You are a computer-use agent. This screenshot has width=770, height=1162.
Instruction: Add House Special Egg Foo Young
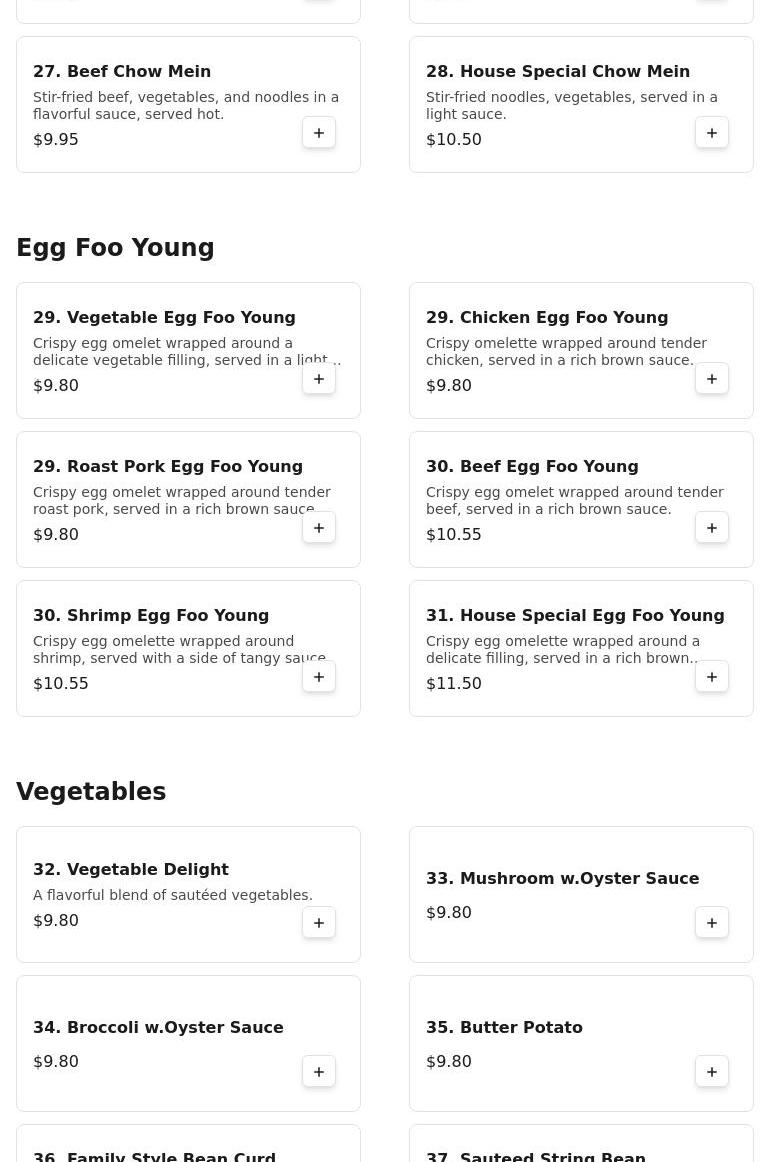coord(712,677)
